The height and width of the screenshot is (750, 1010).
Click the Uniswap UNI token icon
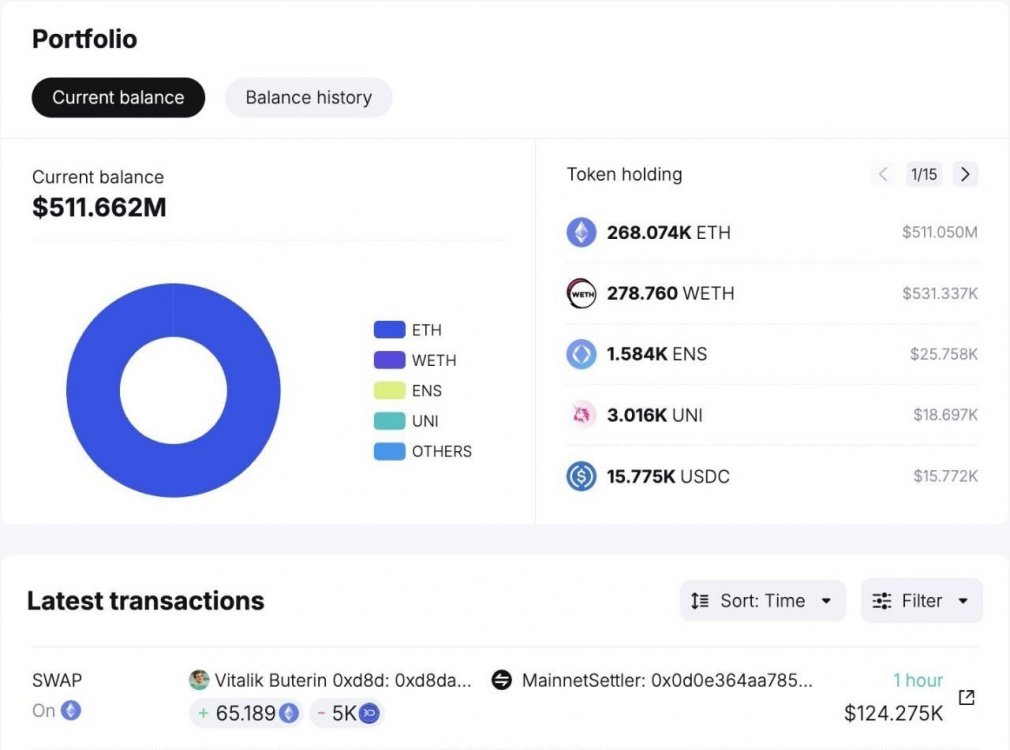click(581, 415)
